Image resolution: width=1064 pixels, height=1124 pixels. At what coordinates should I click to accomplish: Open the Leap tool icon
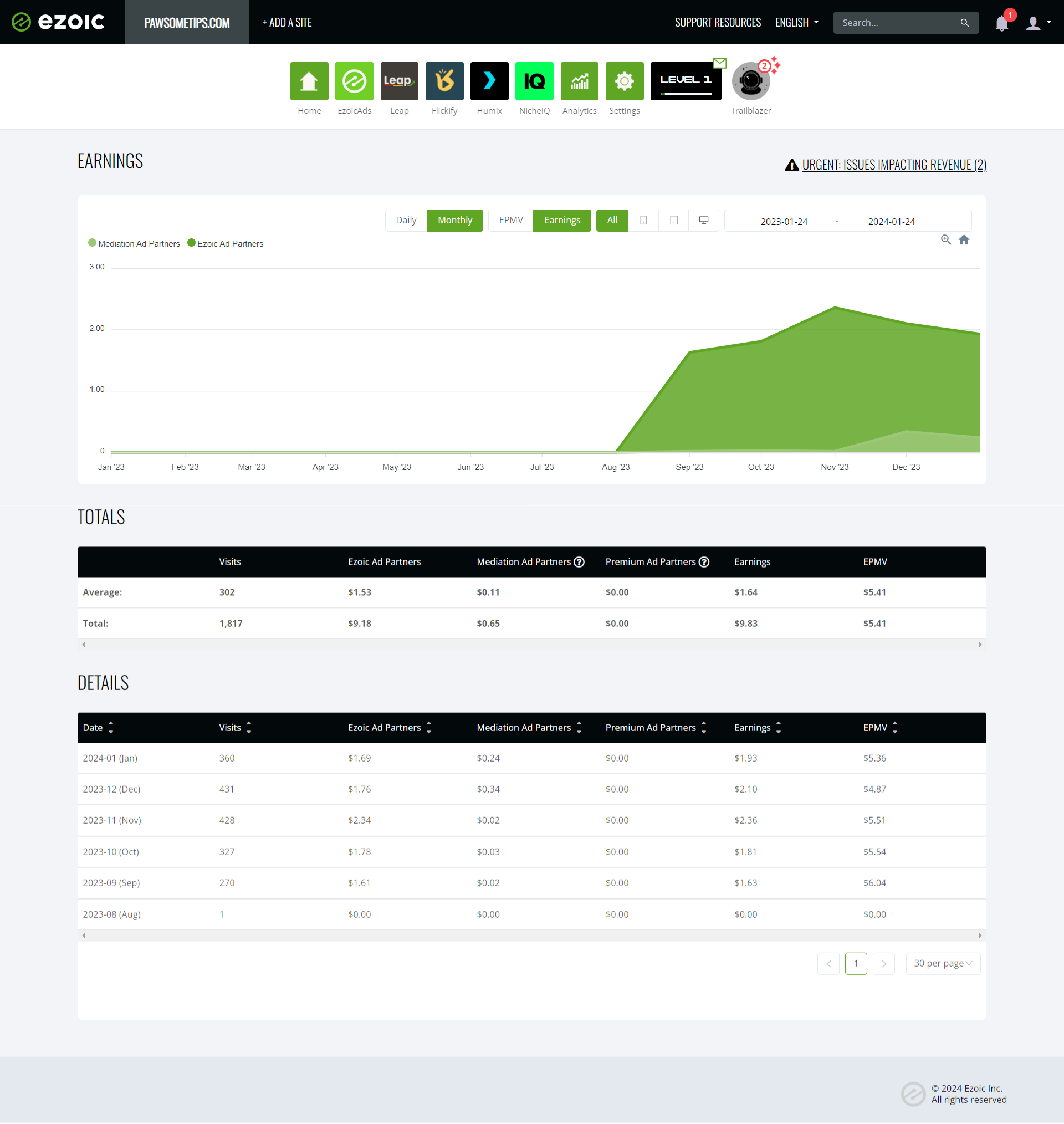(400, 81)
